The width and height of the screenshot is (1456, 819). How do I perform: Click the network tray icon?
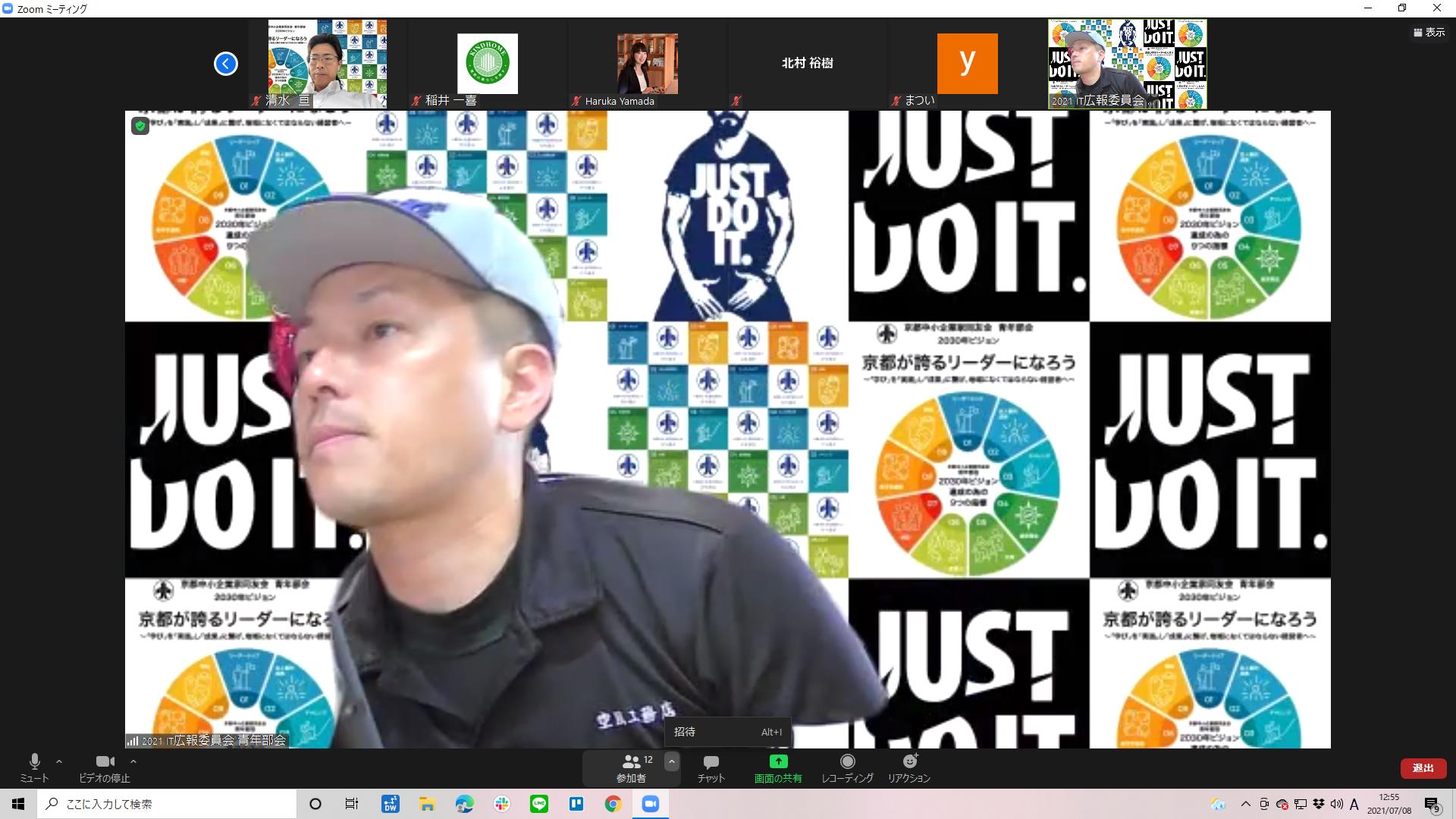[1301, 804]
